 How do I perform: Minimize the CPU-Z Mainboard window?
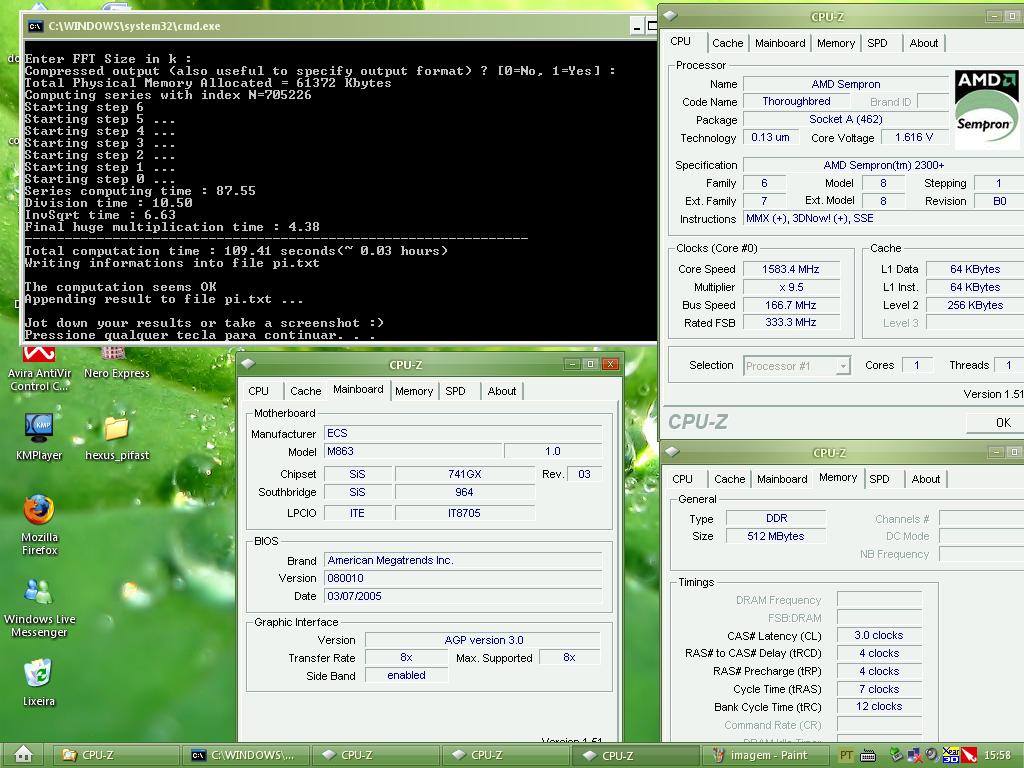tap(572, 364)
